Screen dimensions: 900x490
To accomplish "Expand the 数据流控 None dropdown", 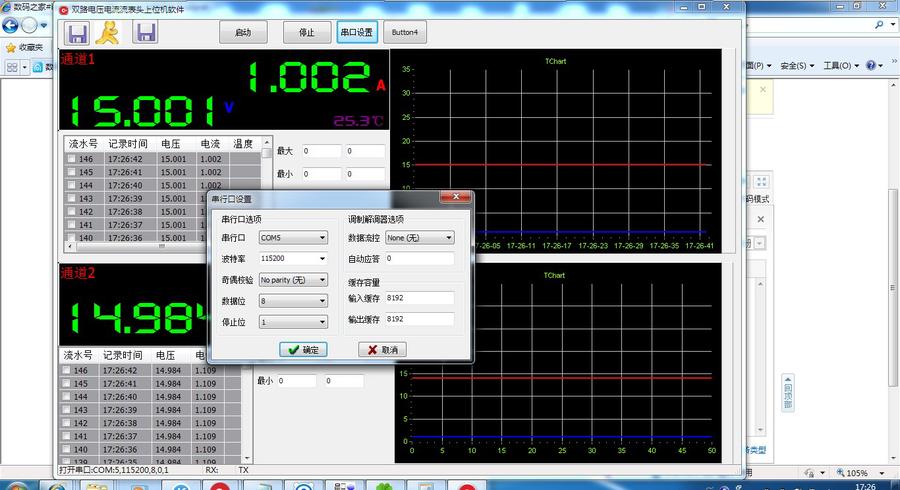I will 419,238.
